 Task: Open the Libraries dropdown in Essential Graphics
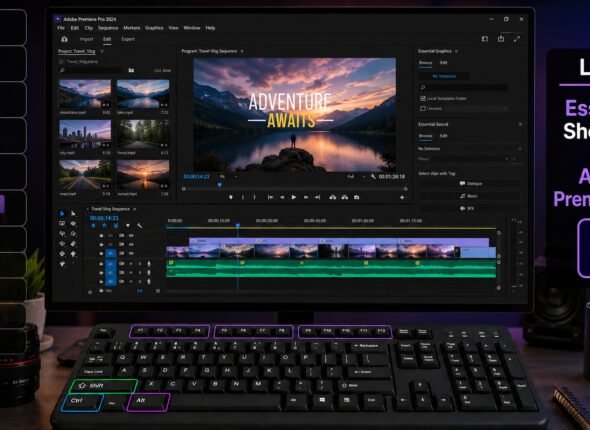click(x=476, y=108)
